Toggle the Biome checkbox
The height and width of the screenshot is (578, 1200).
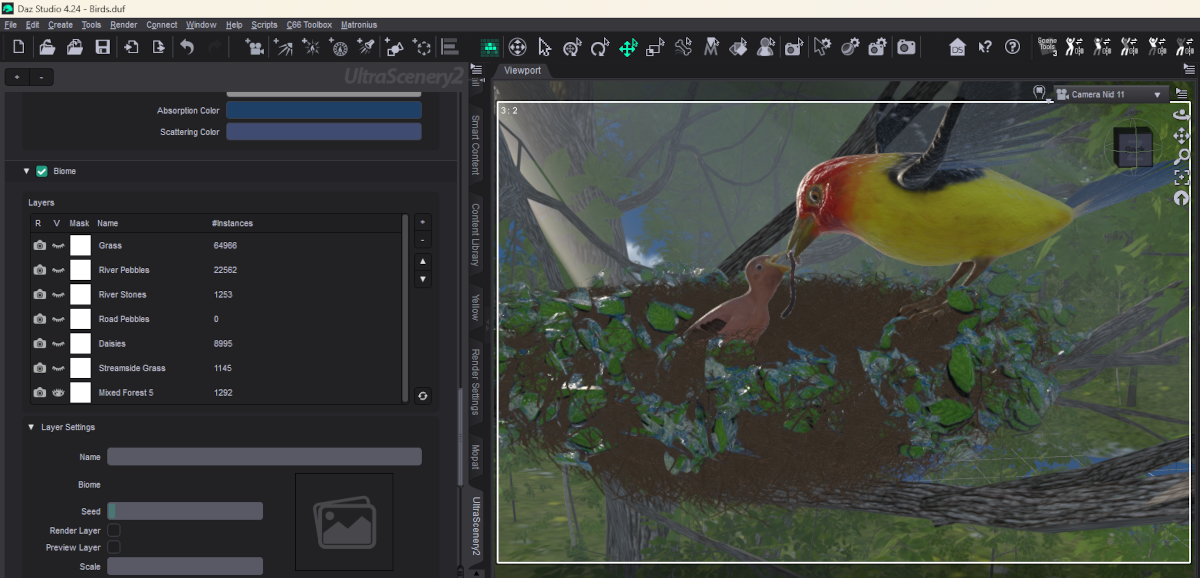tap(42, 171)
